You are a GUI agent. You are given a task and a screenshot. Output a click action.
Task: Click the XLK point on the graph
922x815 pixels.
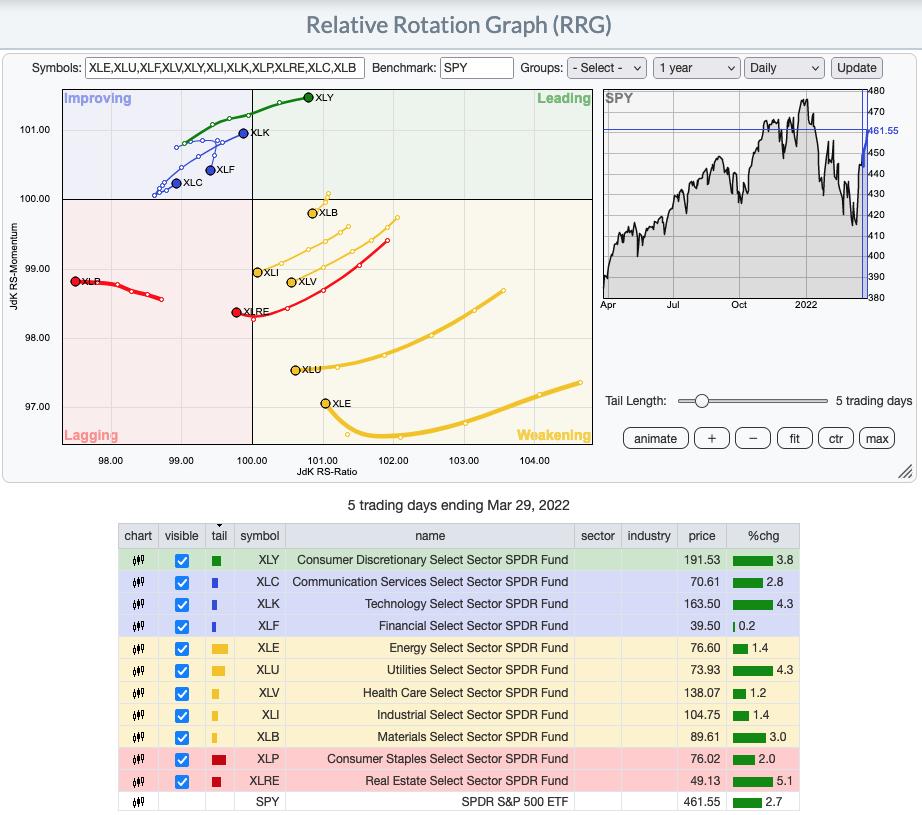[x=243, y=133]
